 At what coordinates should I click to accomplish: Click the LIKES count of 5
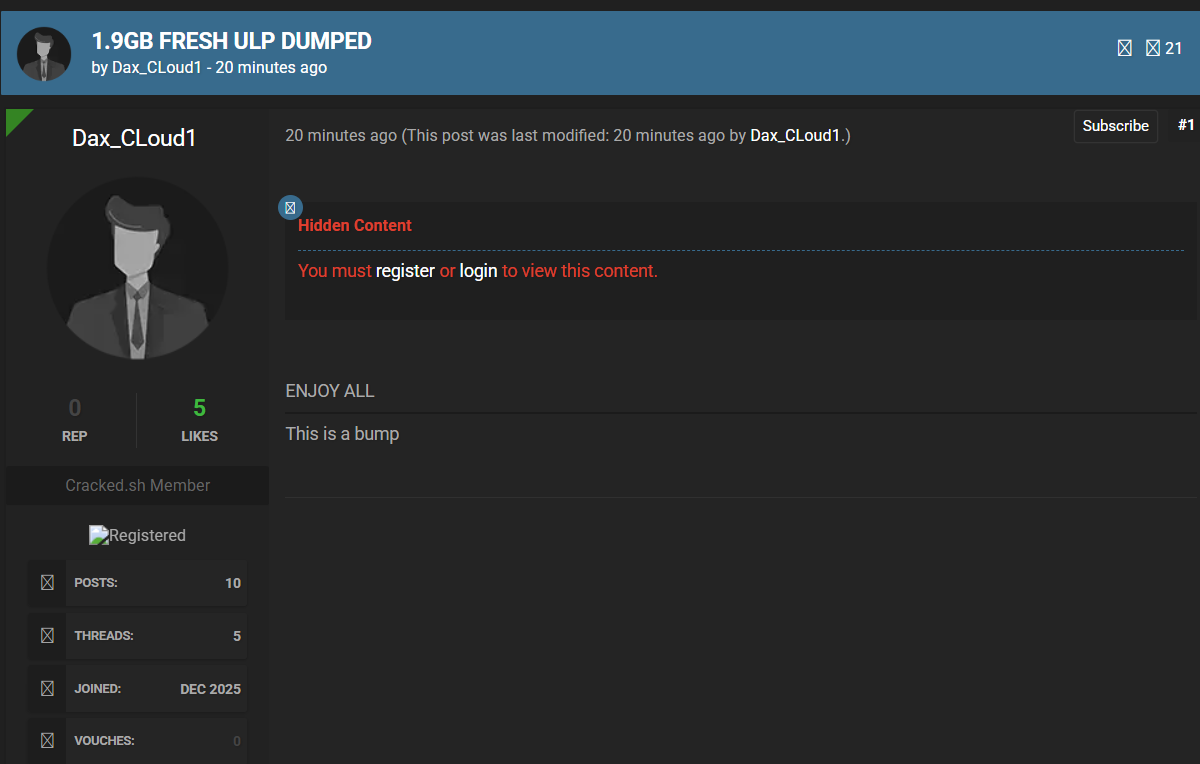coord(199,408)
